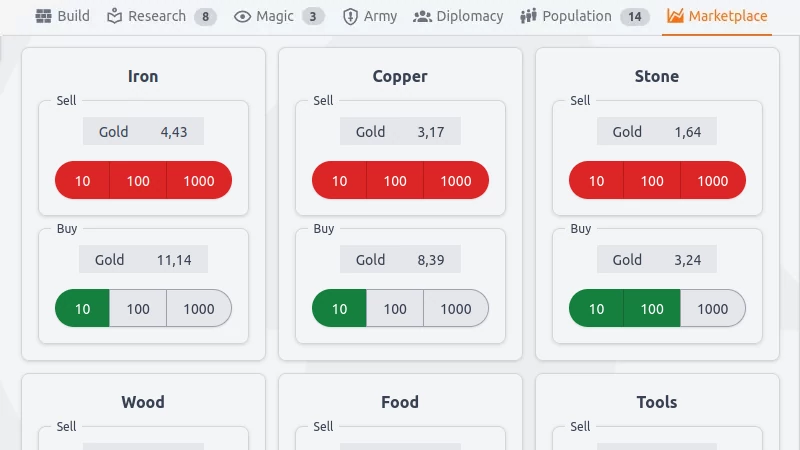Viewport: 800px width, 450px height.
Task: Buy 10 Copper
Action: point(339,309)
